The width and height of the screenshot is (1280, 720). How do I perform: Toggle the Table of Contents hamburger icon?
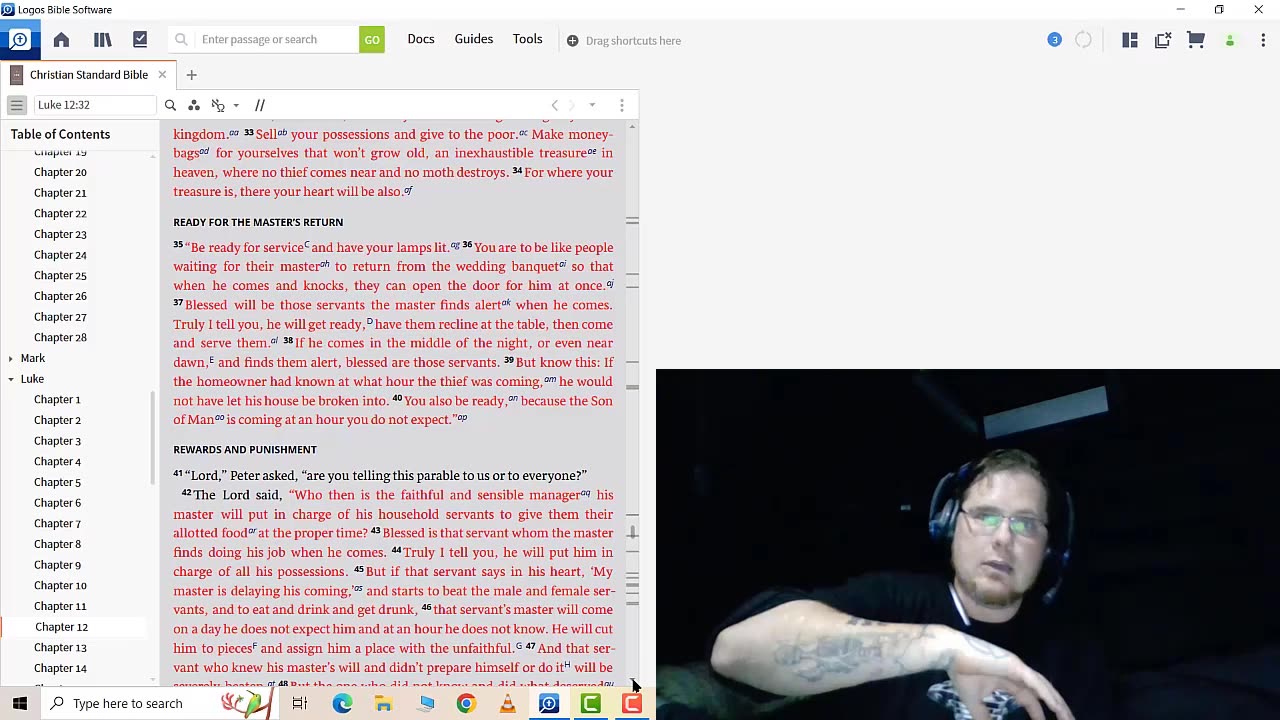click(x=17, y=105)
